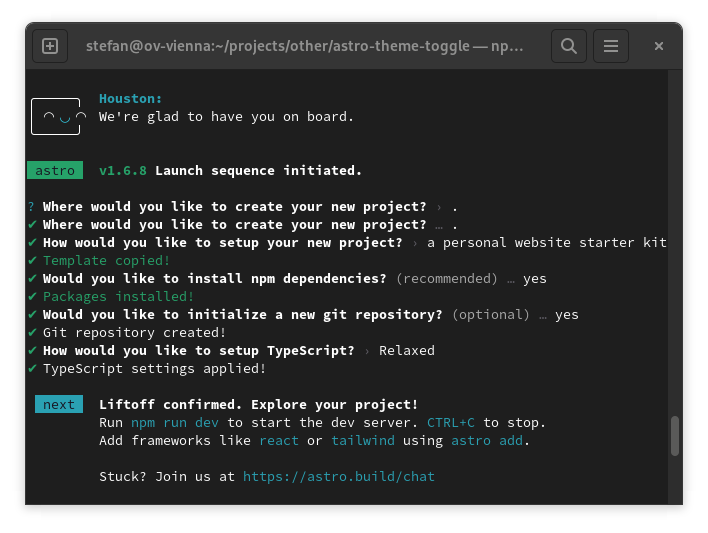Viewport: 708px width, 533px height.
Task: Click the CTRL+C shortcut text
Action: [451, 423]
